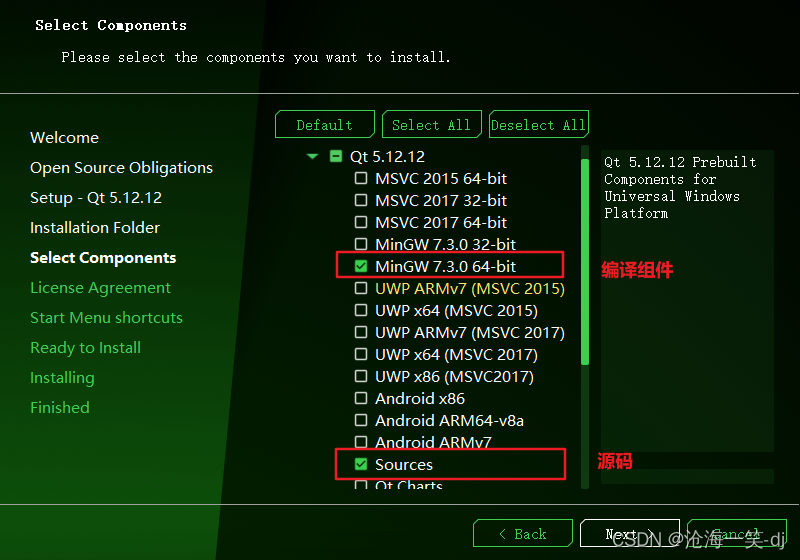
Task: Check UWP x64 (MSVC 2017) box
Action: (361, 354)
